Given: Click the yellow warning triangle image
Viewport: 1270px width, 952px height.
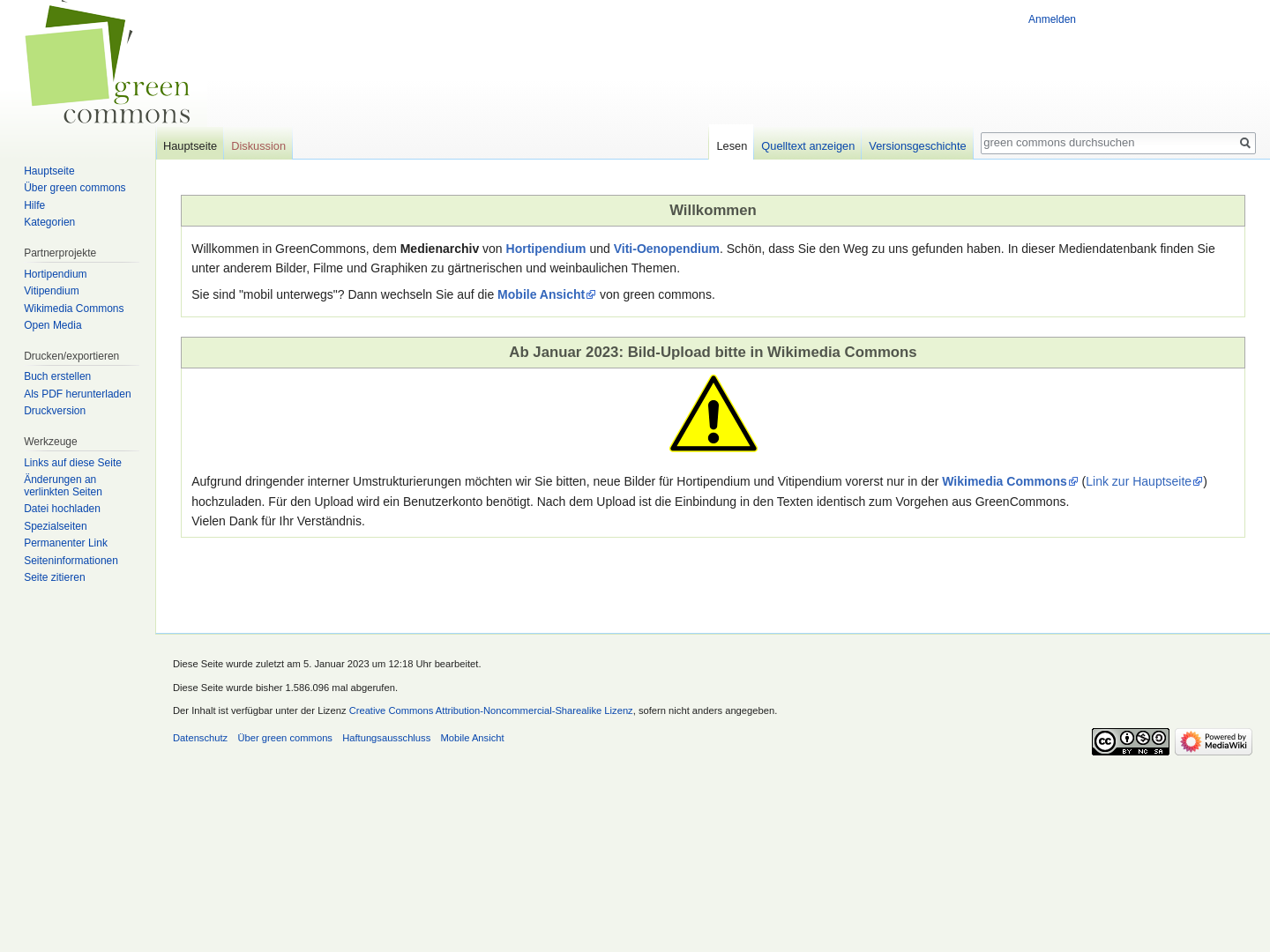Looking at the screenshot, I should pos(713,414).
